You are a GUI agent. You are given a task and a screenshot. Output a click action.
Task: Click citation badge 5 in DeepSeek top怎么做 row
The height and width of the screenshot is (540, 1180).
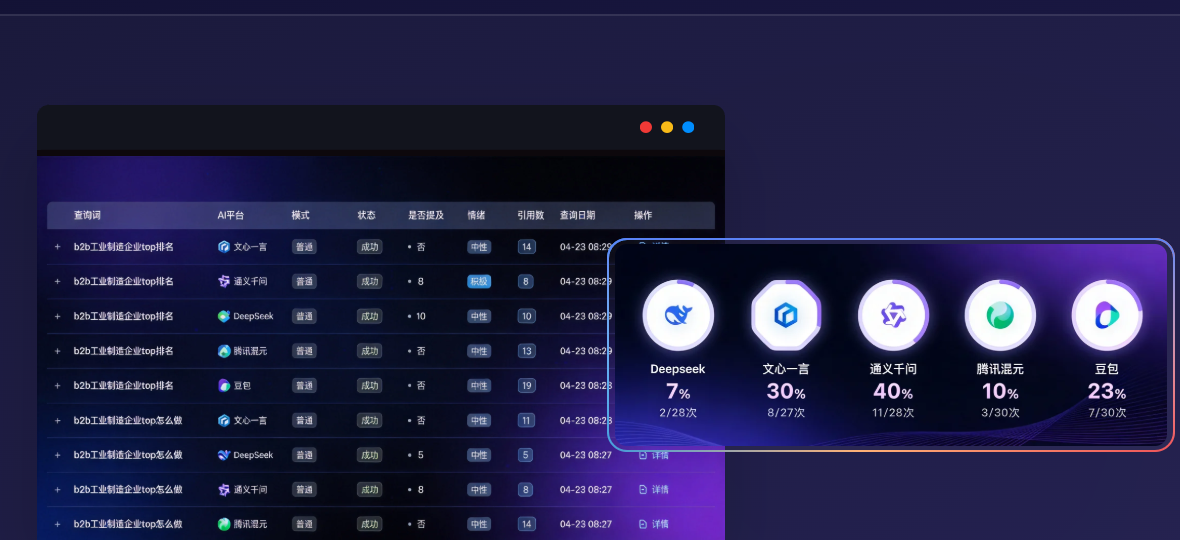[x=527, y=455]
